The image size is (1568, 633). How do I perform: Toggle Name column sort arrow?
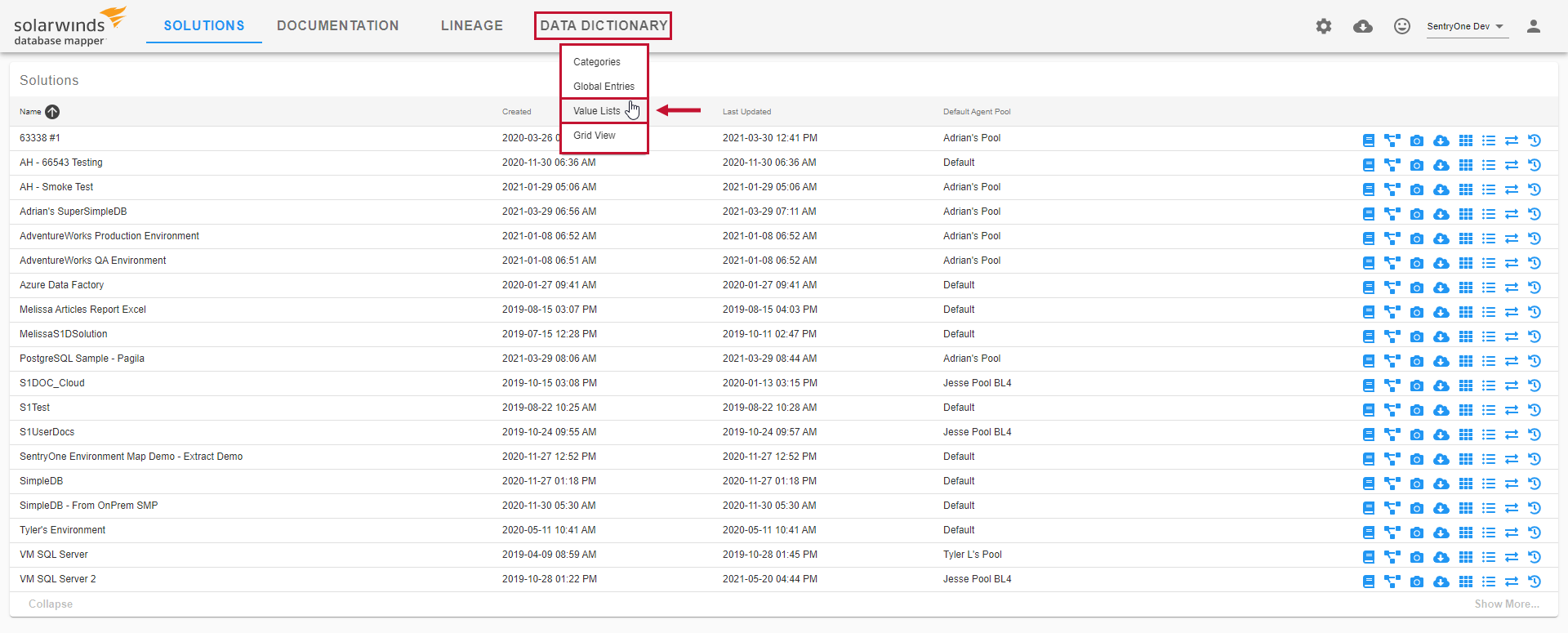pyautogui.click(x=52, y=112)
